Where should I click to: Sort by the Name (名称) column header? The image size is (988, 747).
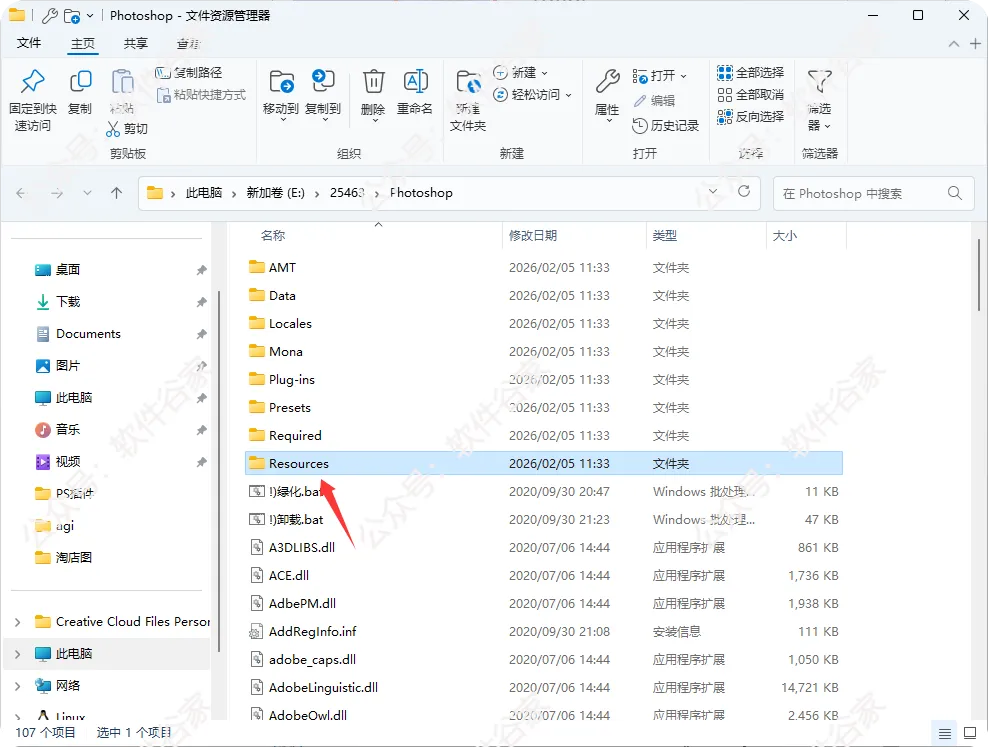coord(273,236)
